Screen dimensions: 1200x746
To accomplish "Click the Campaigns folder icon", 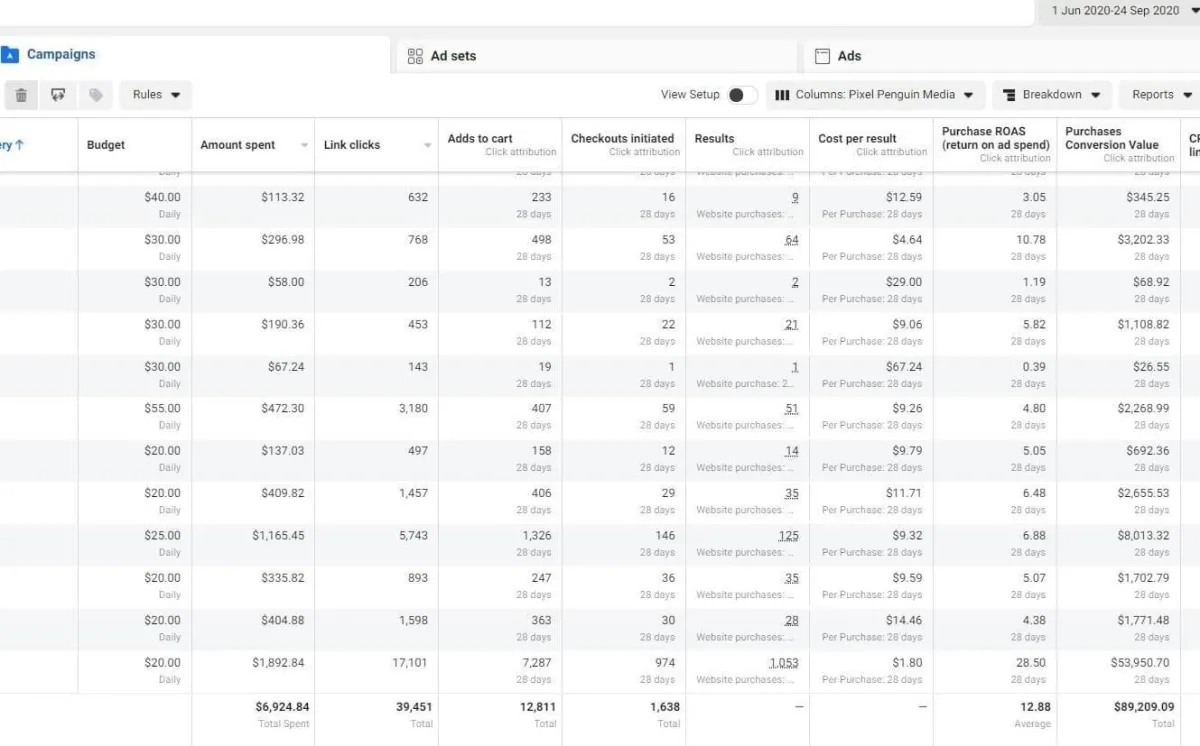I will (10, 55).
